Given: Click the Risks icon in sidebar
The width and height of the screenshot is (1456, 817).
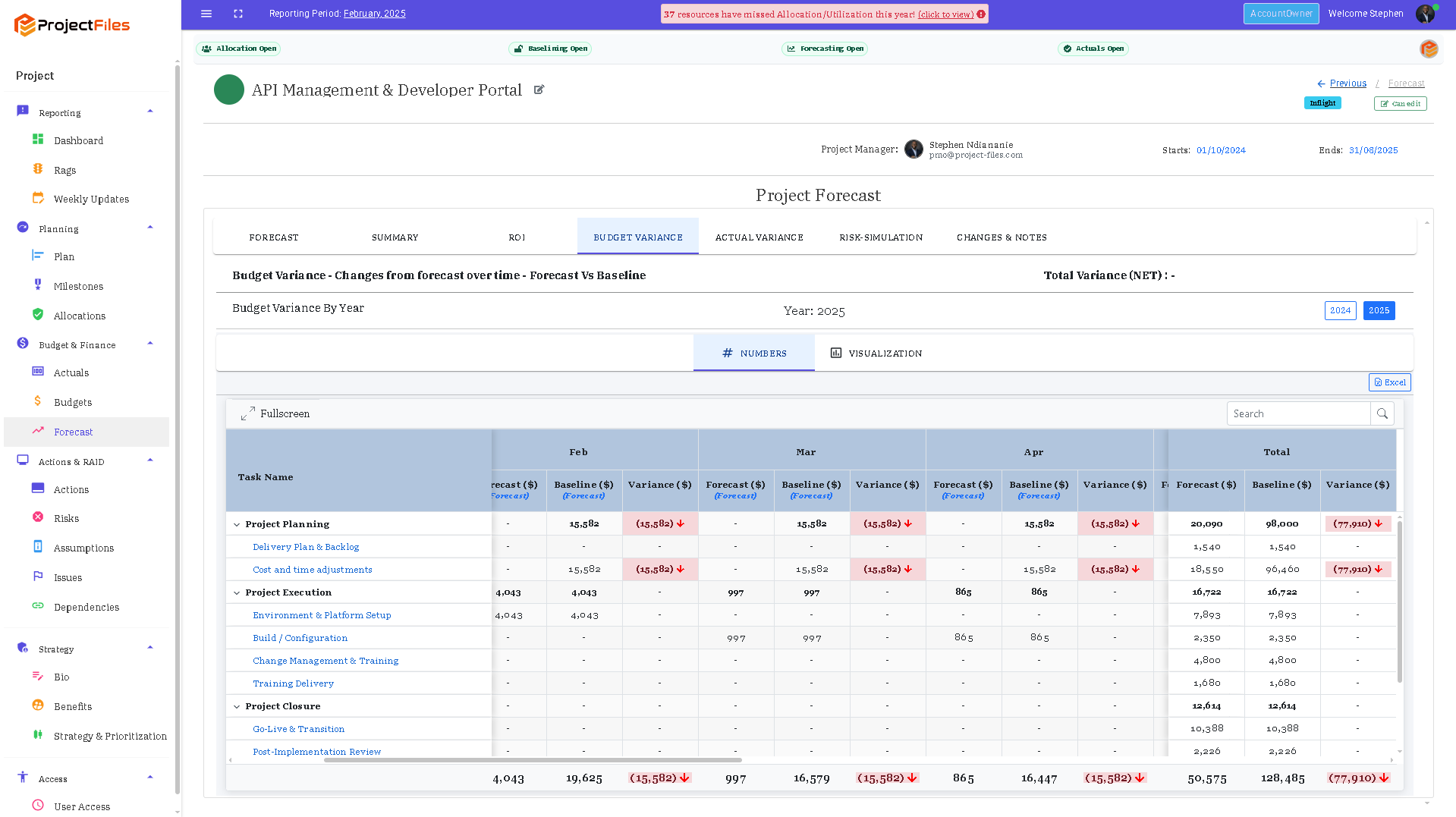Looking at the screenshot, I should (38, 517).
